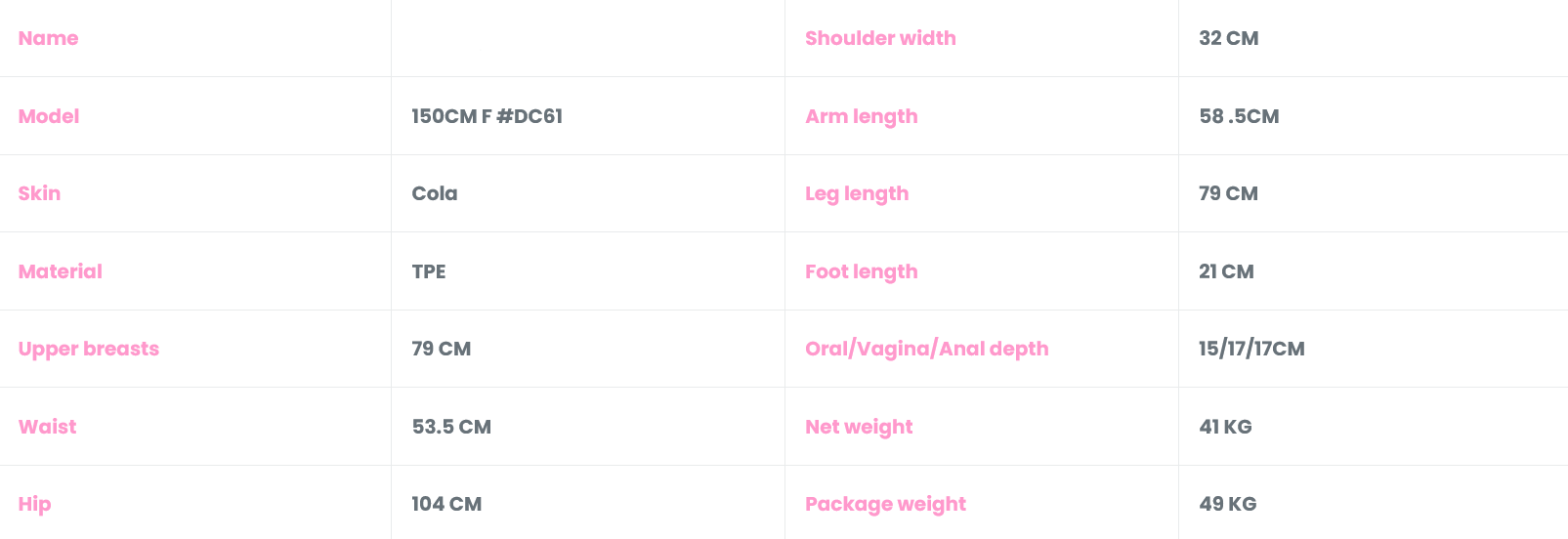The width and height of the screenshot is (1568, 539).
Task: Click the 21 CM foot length value
Action: click(1226, 271)
